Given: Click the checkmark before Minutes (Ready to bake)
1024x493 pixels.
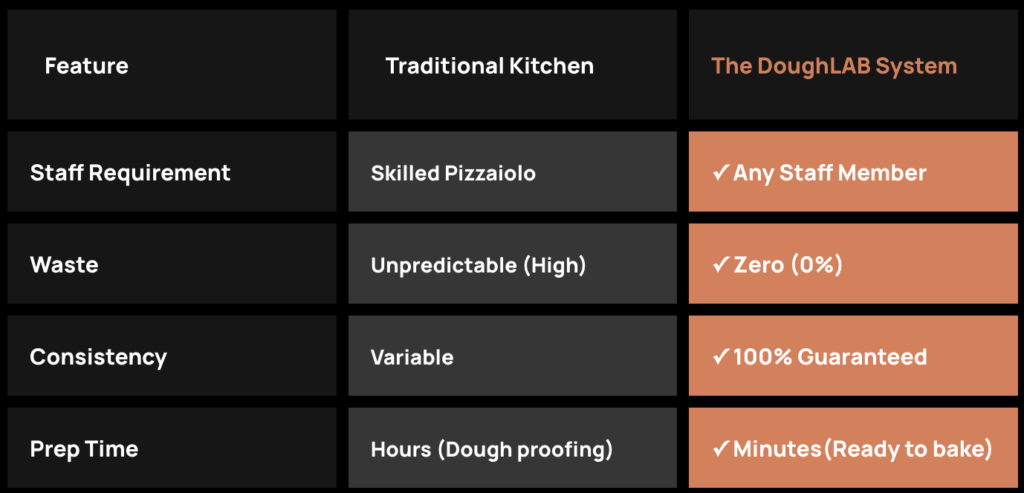Looking at the screenshot, I should (720, 449).
